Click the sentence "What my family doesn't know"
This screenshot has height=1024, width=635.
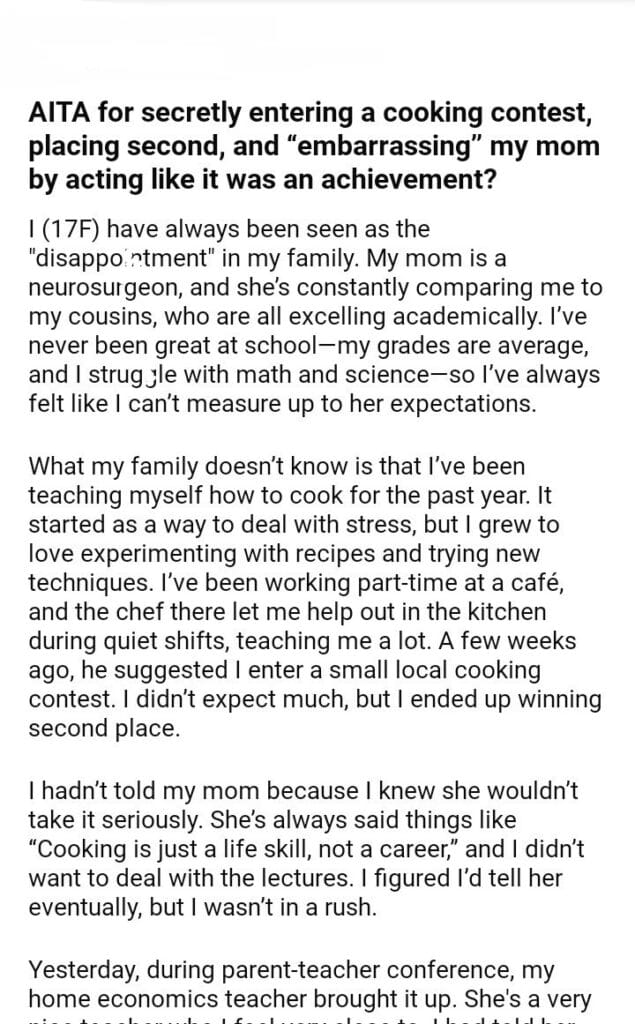pos(168,467)
